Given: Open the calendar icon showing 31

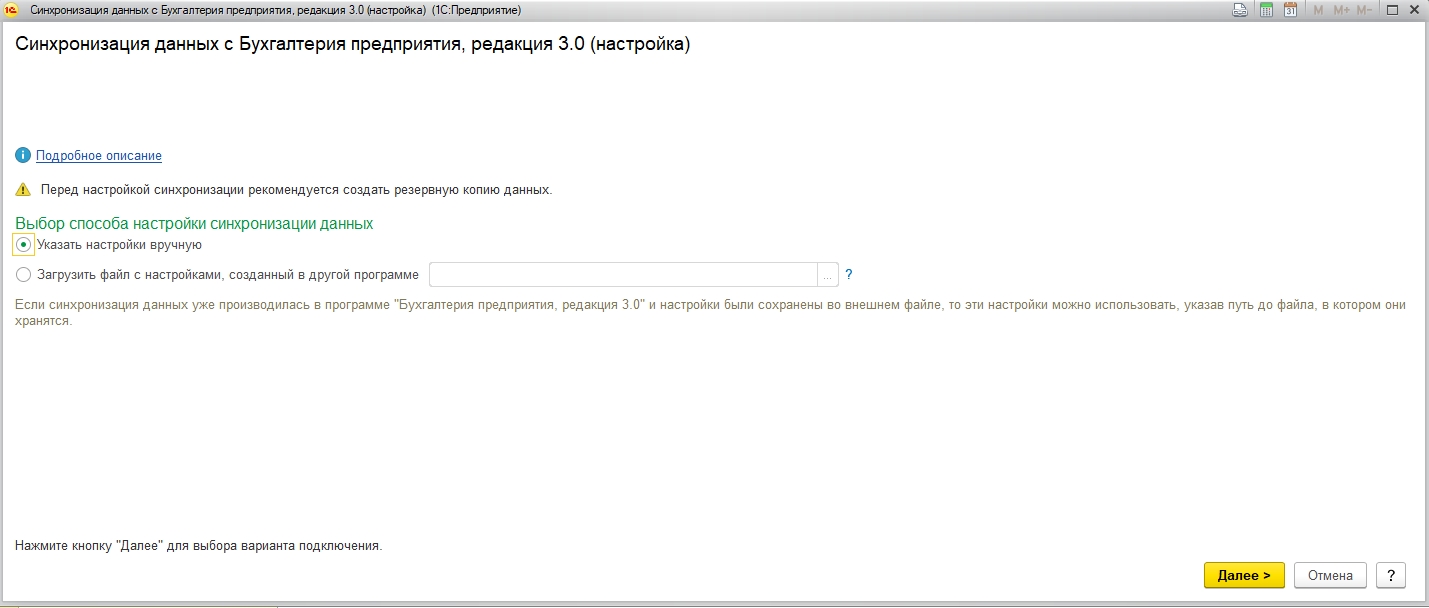Looking at the screenshot, I should (x=1290, y=10).
